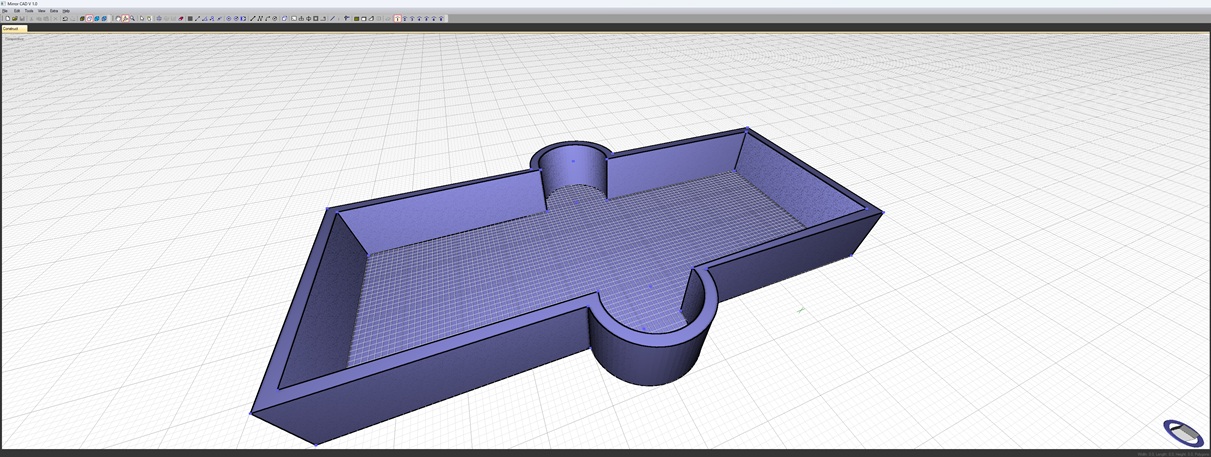Viewport: 1211px width, 457px height.
Task: Click the hand pan tool icon
Action: (x=149, y=19)
